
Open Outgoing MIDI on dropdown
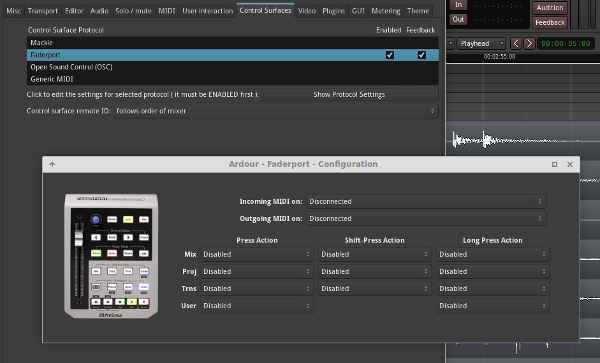coord(426,219)
